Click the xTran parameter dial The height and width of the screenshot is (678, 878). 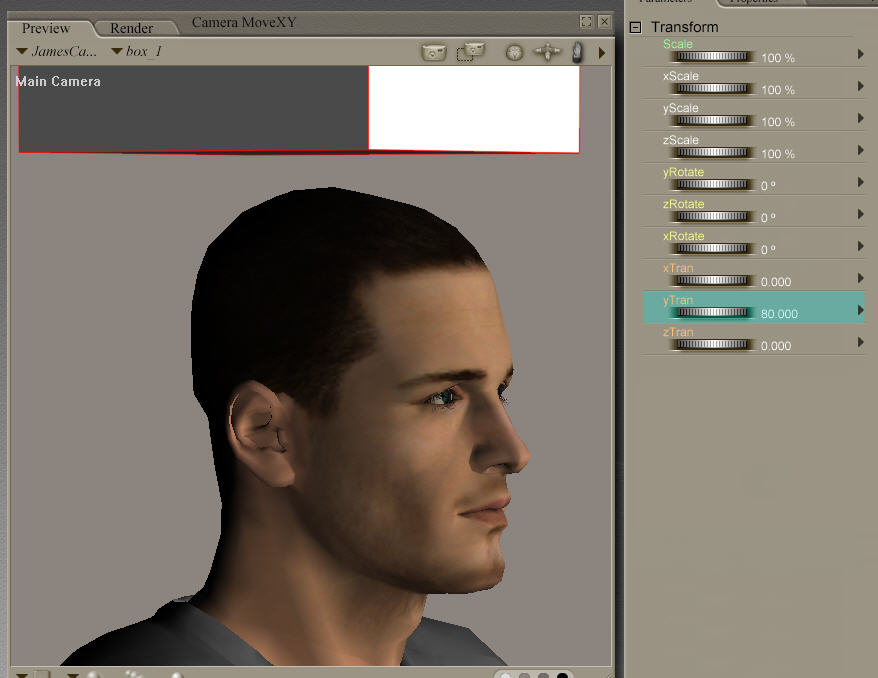712,280
